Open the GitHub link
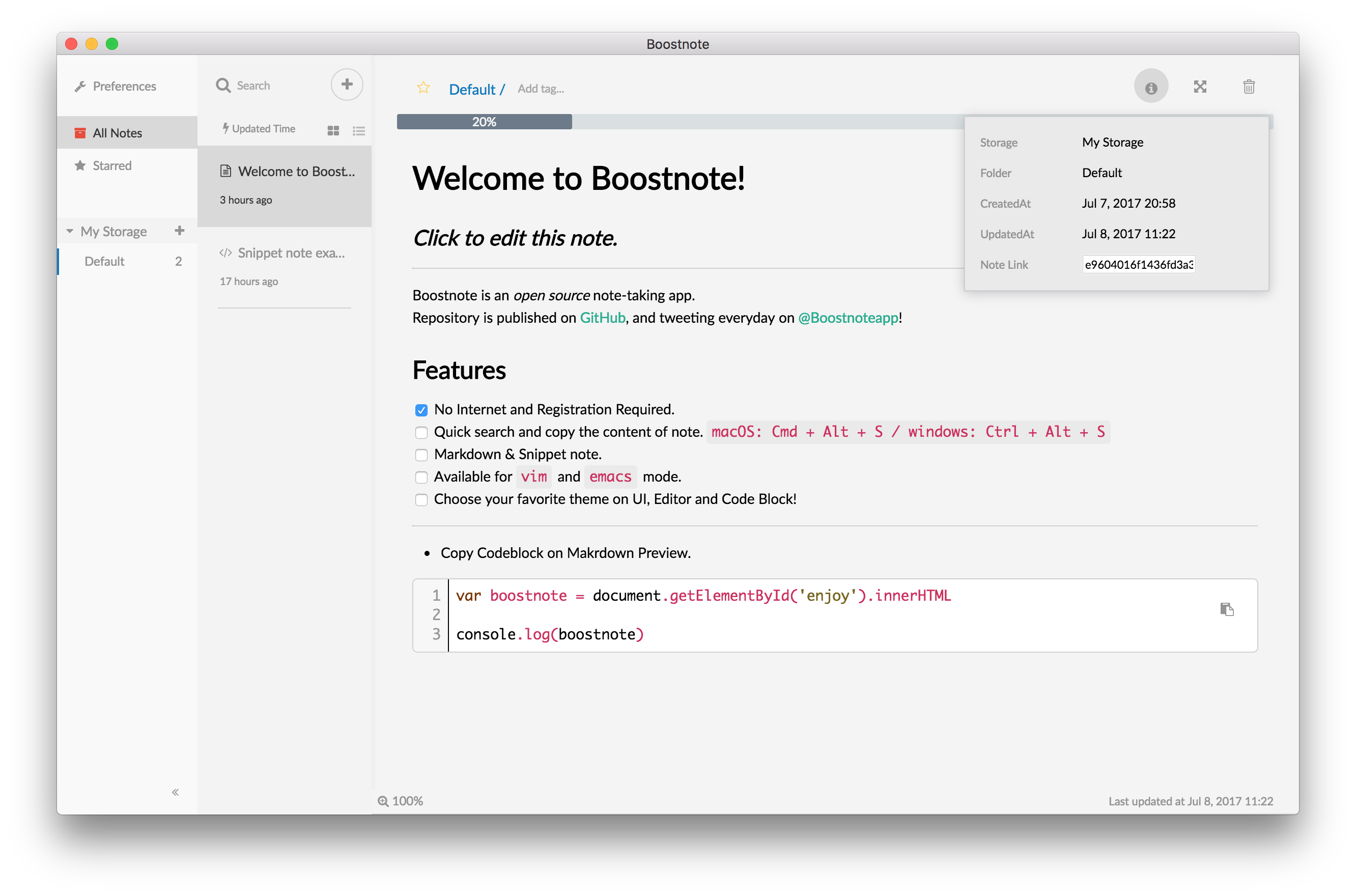Viewport: 1356px width, 896px height. coord(602,318)
